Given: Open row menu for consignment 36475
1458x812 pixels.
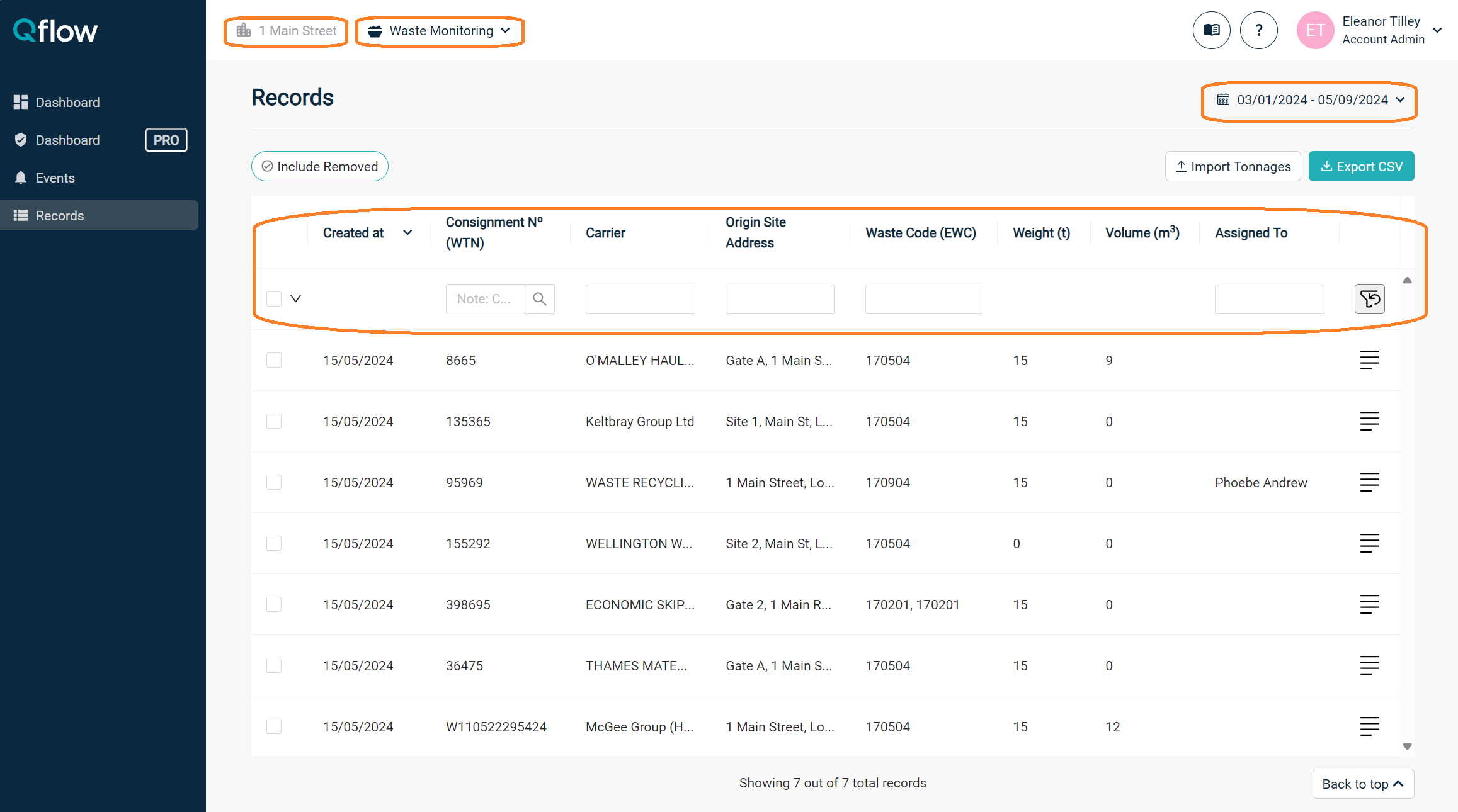Looking at the screenshot, I should (x=1370, y=665).
